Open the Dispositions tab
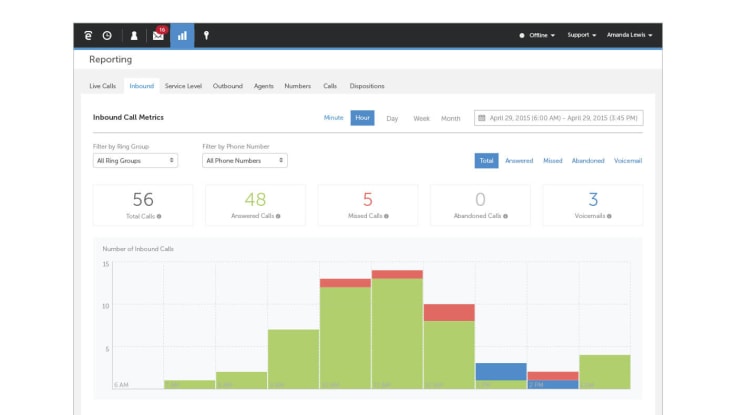 367,86
